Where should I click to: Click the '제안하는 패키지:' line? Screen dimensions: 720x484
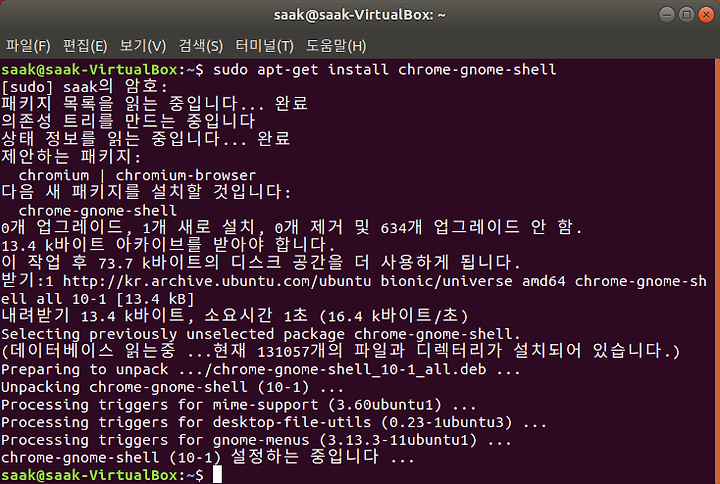point(71,157)
